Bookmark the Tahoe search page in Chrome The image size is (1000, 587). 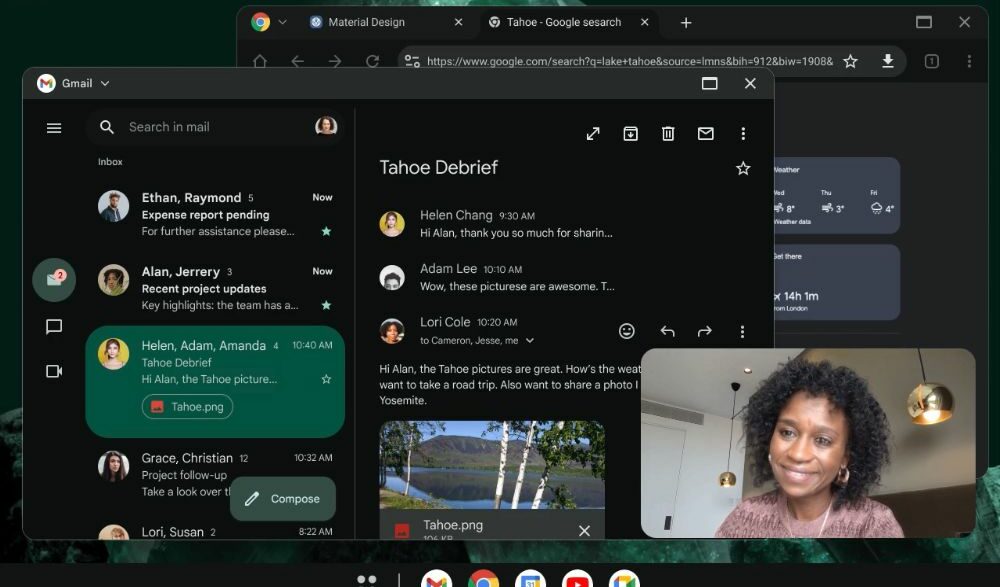pyautogui.click(x=850, y=61)
